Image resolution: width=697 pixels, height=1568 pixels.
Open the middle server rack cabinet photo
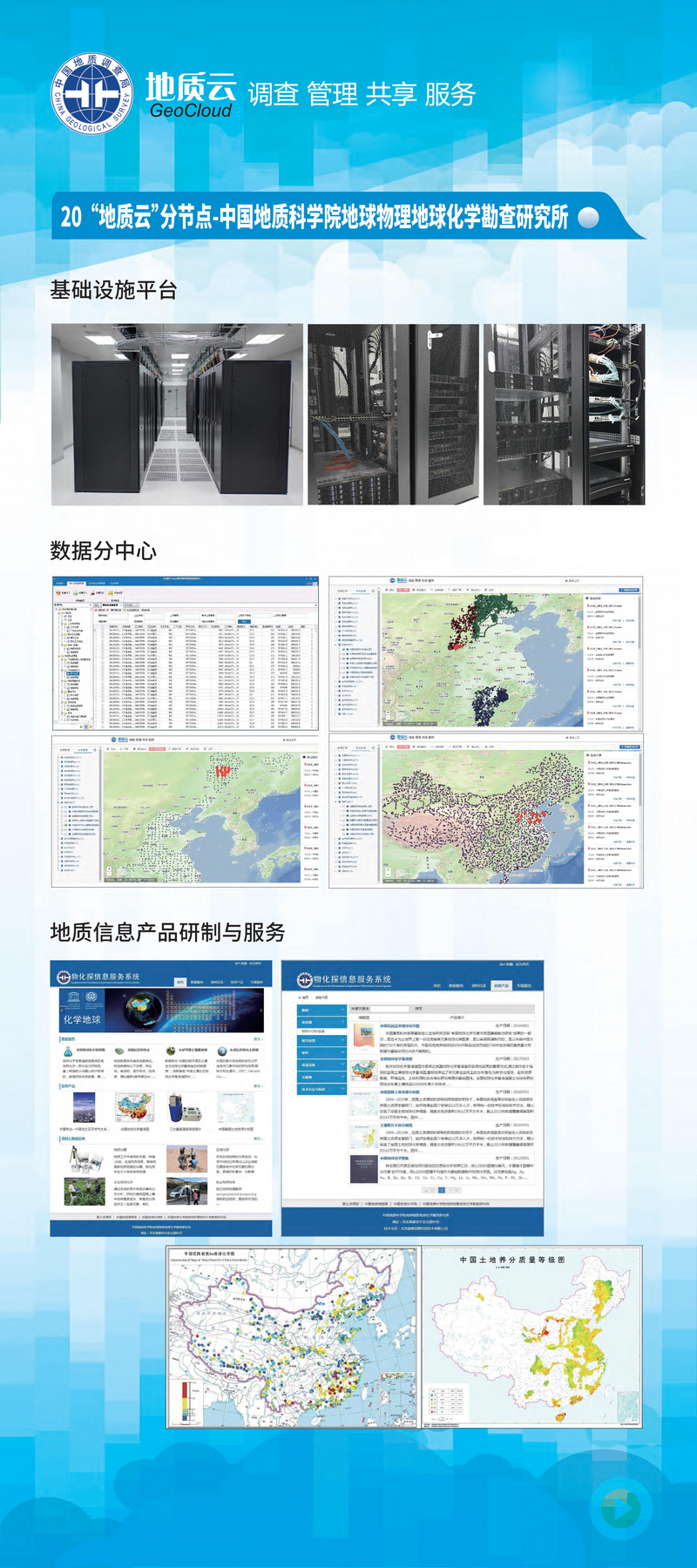coord(393,415)
